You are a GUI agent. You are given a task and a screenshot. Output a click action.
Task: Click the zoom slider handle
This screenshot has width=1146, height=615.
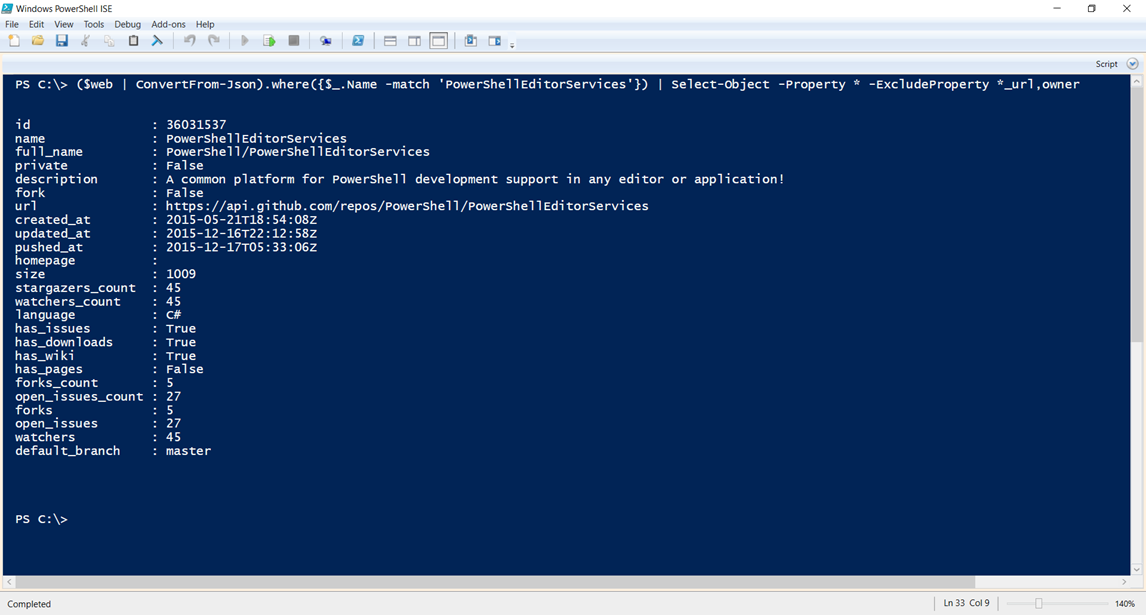point(1038,603)
